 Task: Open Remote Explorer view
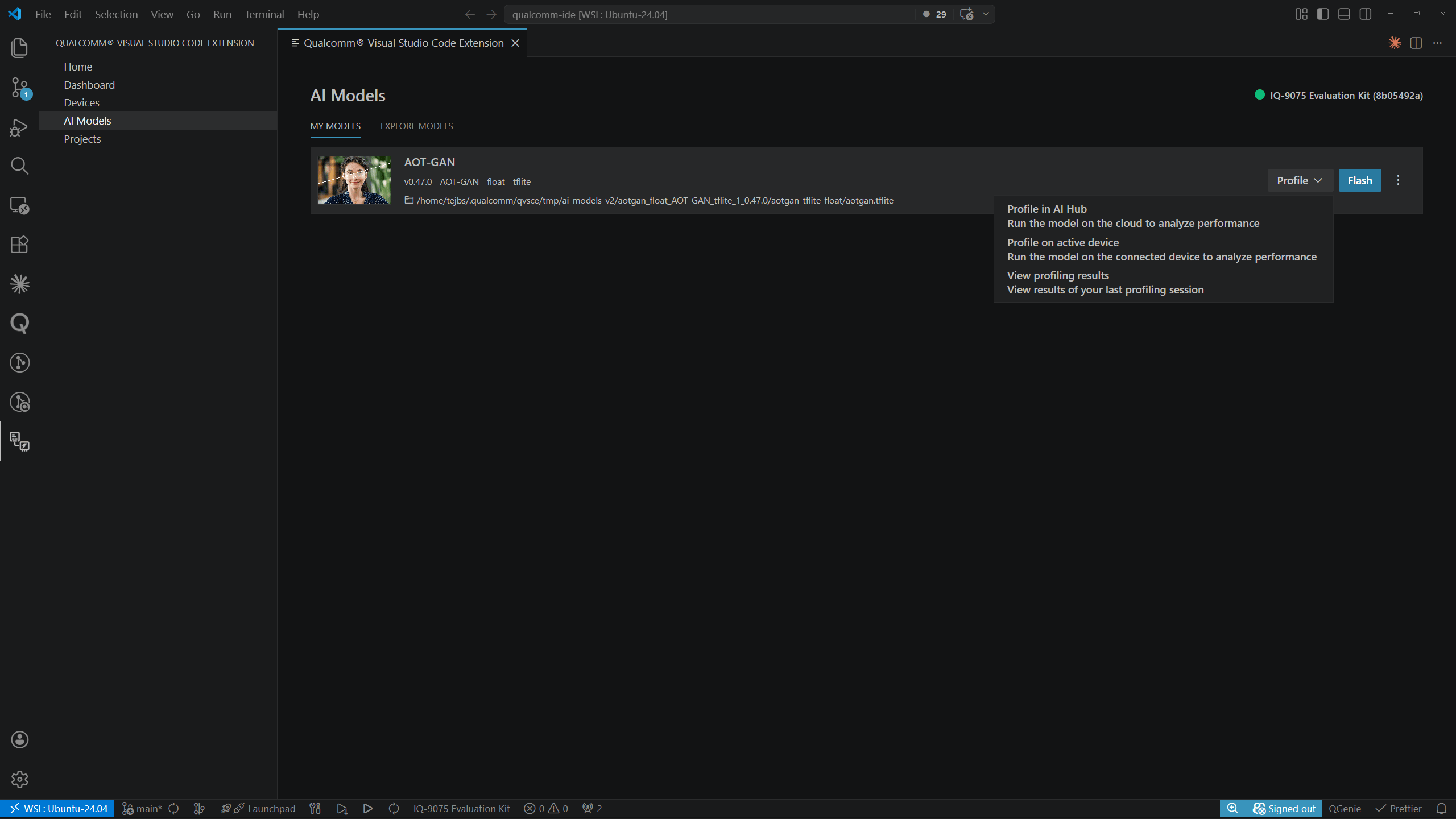[19, 205]
